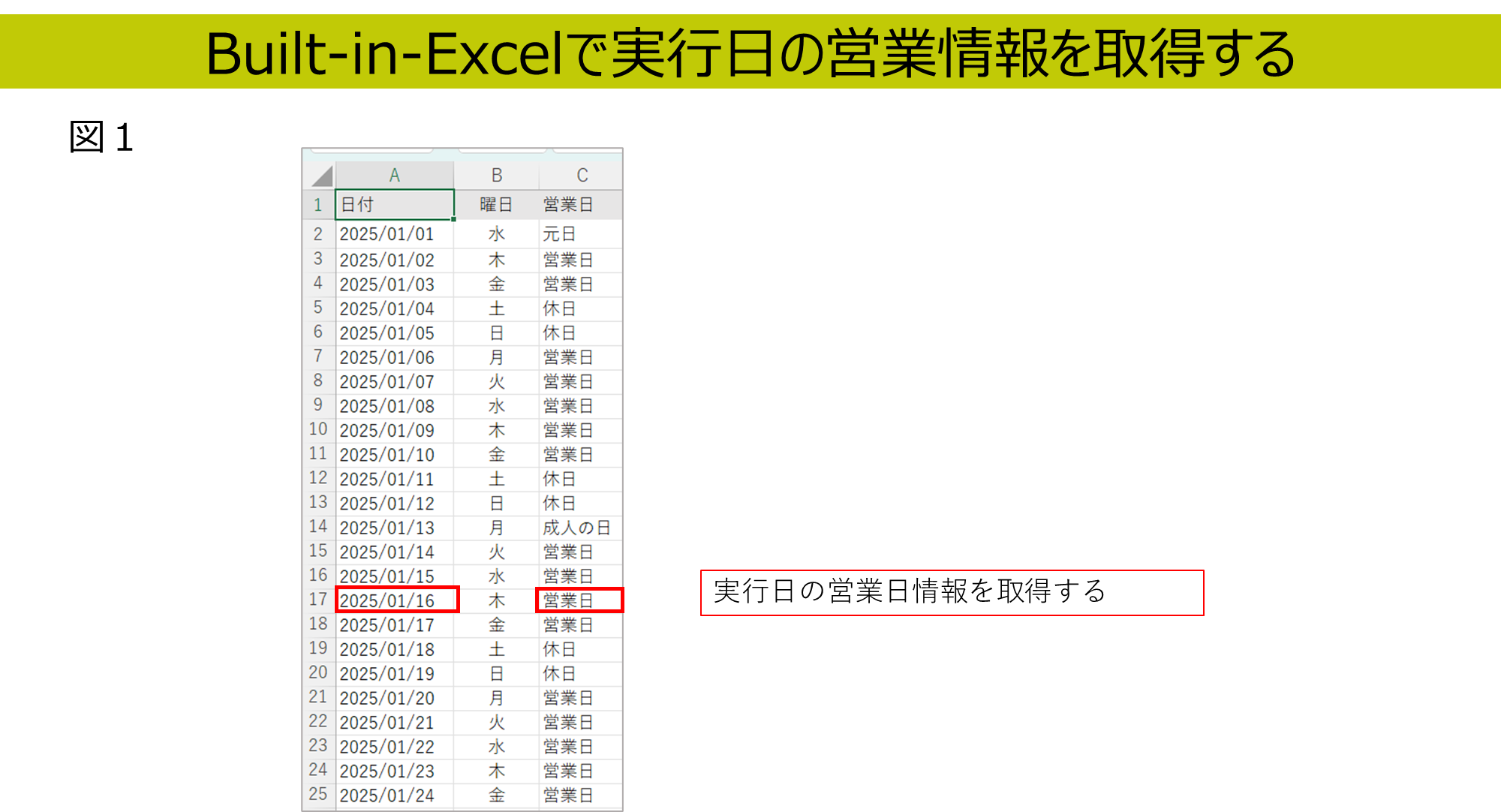
Task: Click the 成人の日 cell
Action: coord(581,528)
